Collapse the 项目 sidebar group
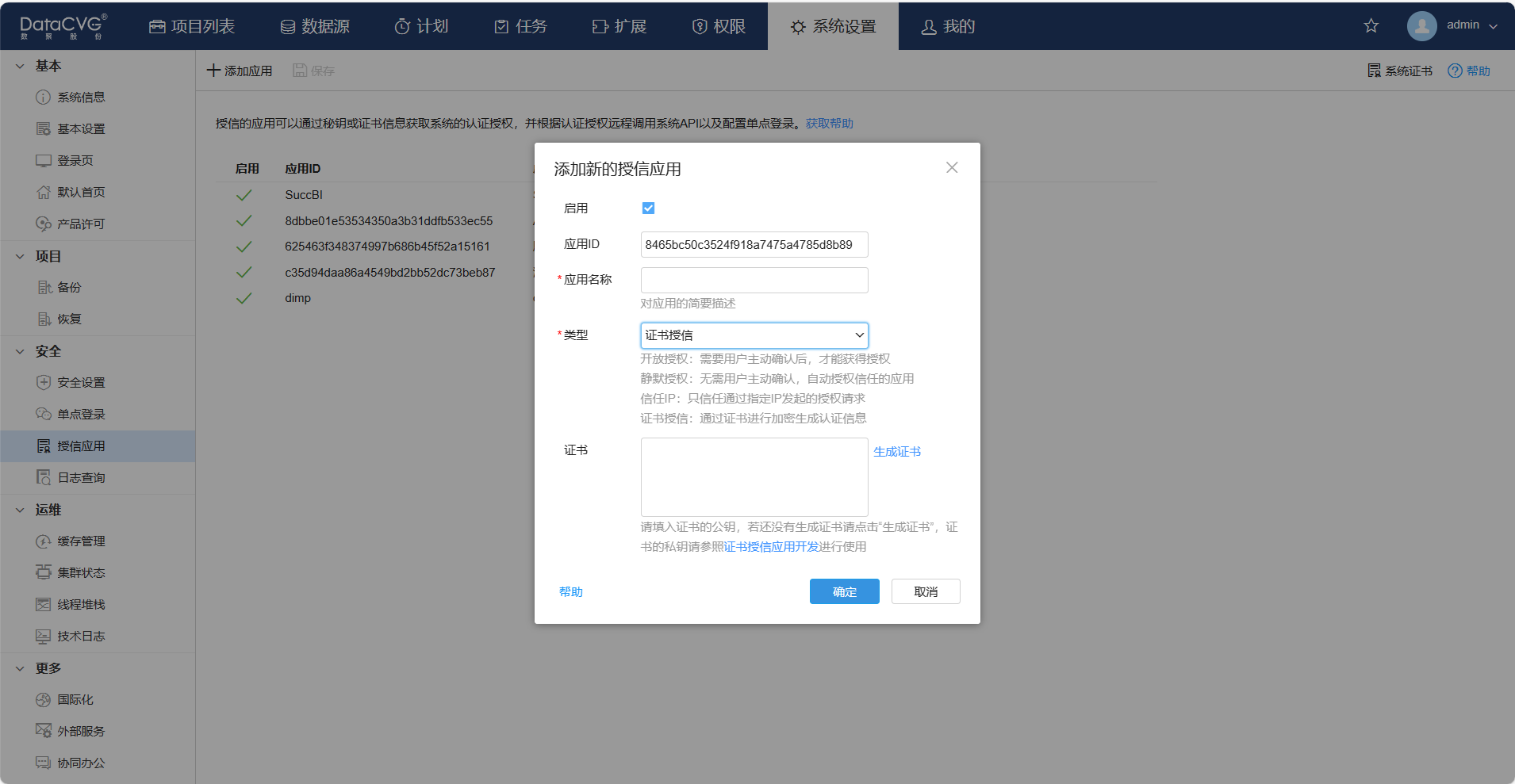The height and width of the screenshot is (784, 1515). point(20,256)
